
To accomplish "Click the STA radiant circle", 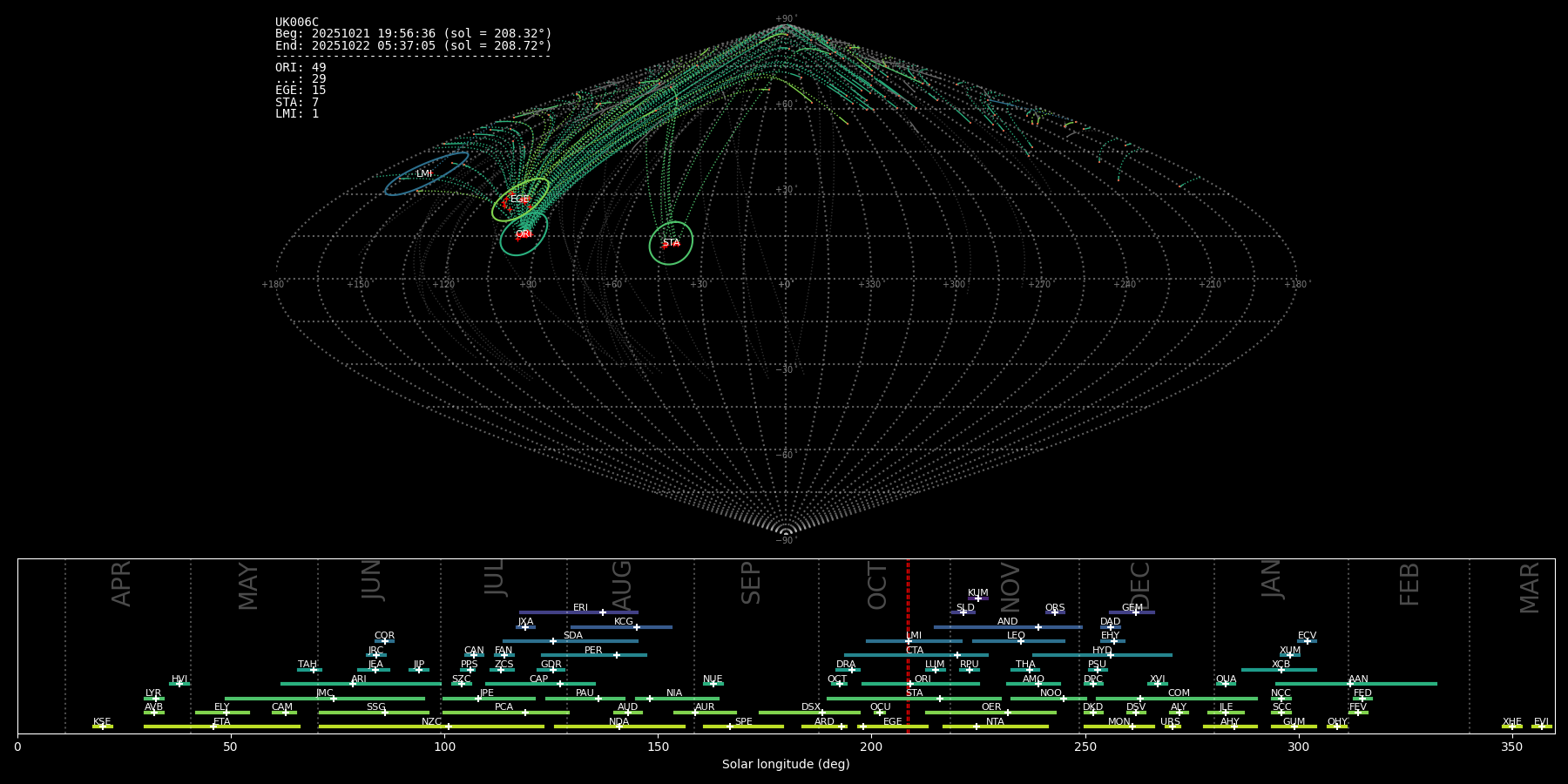I will [x=671, y=243].
